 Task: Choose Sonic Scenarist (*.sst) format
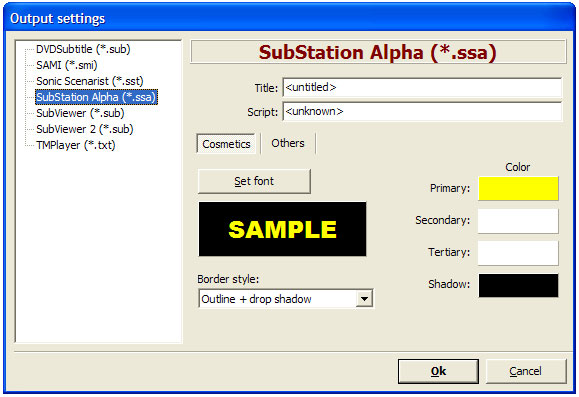(90, 81)
